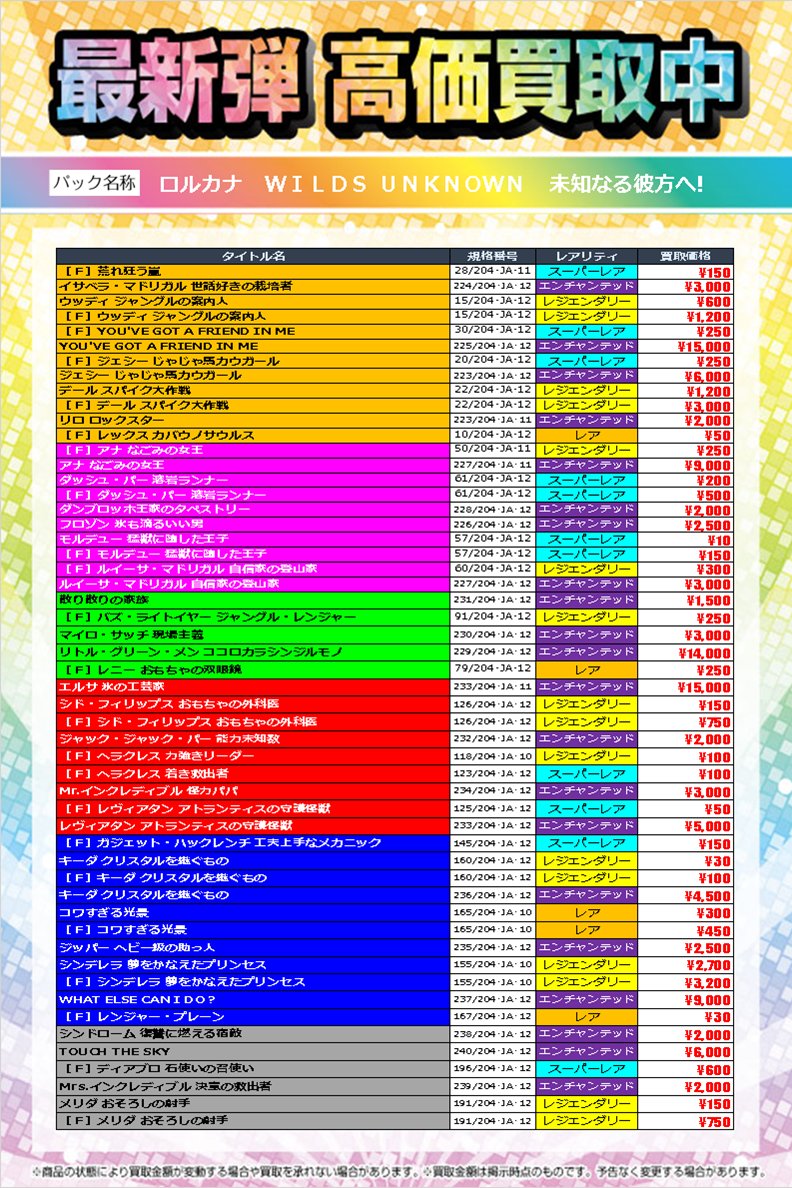Screen dimensions: 792x1188
Task: Click シンドローム 復讐に燃える宿敵 title
Action: [x=253, y=1035]
